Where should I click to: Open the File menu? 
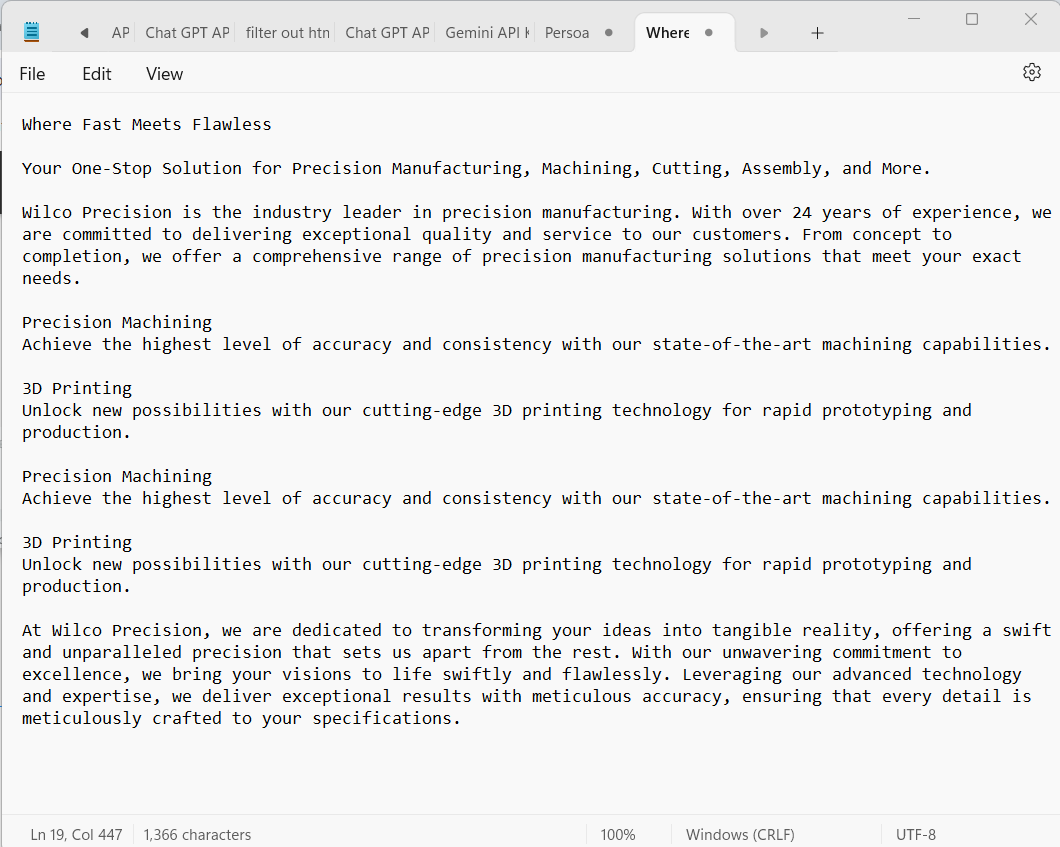pos(32,74)
